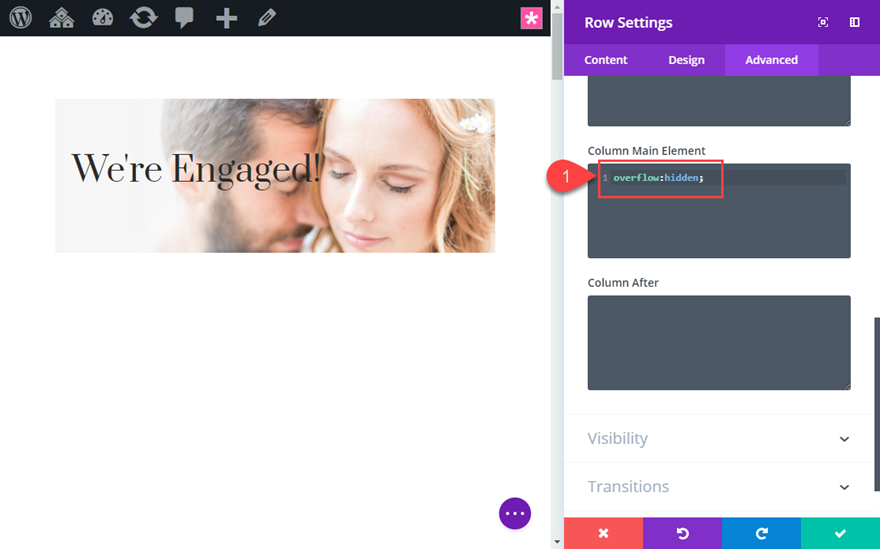Click the "Column Main Element" label
880x549 pixels.
tap(647, 151)
